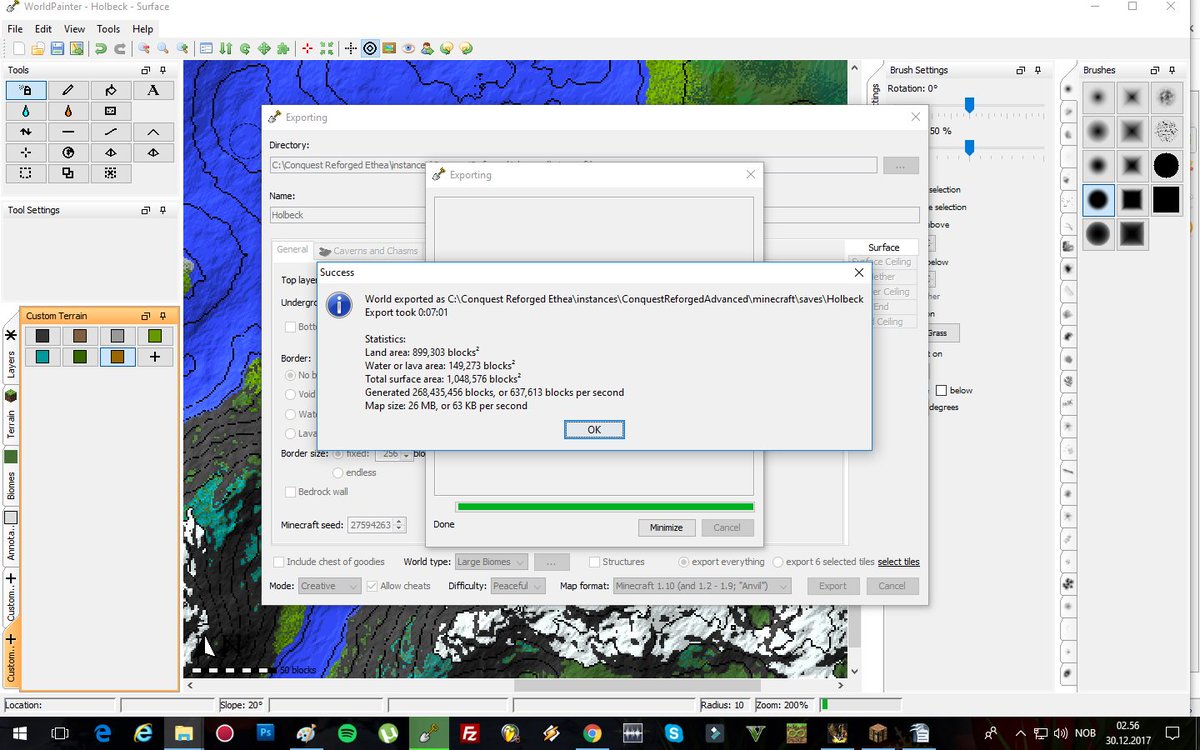Screen dimensions: 1200x750
Task: Click OK in the Success dialog
Action: (594, 429)
